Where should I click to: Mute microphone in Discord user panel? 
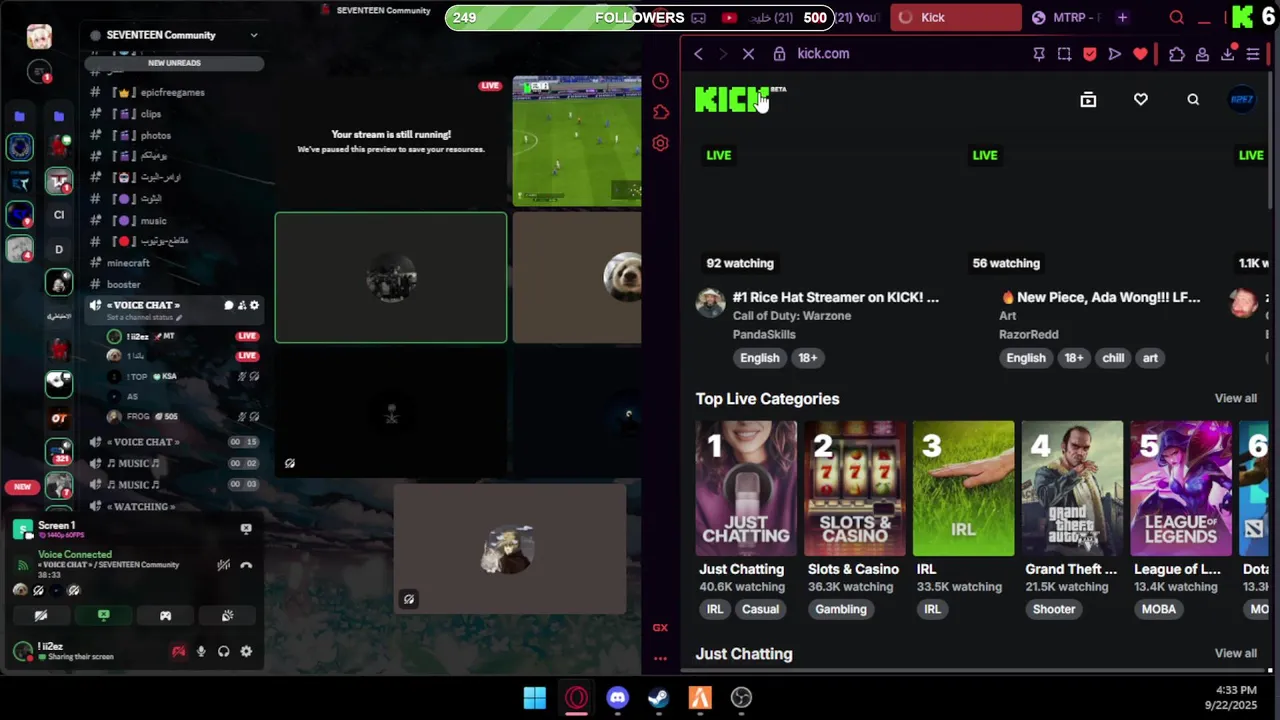coord(201,652)
